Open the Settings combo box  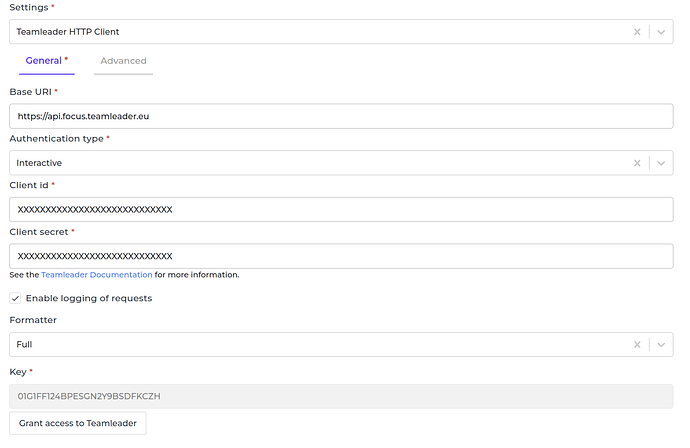click(x=341, y=32)
